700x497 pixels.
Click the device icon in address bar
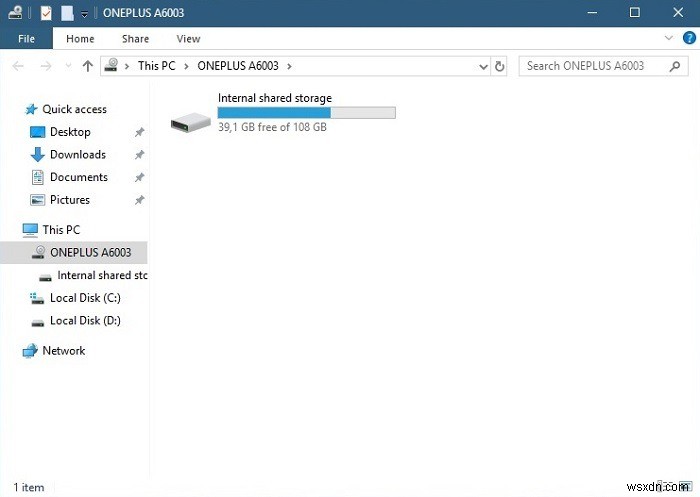coord(111,66)
